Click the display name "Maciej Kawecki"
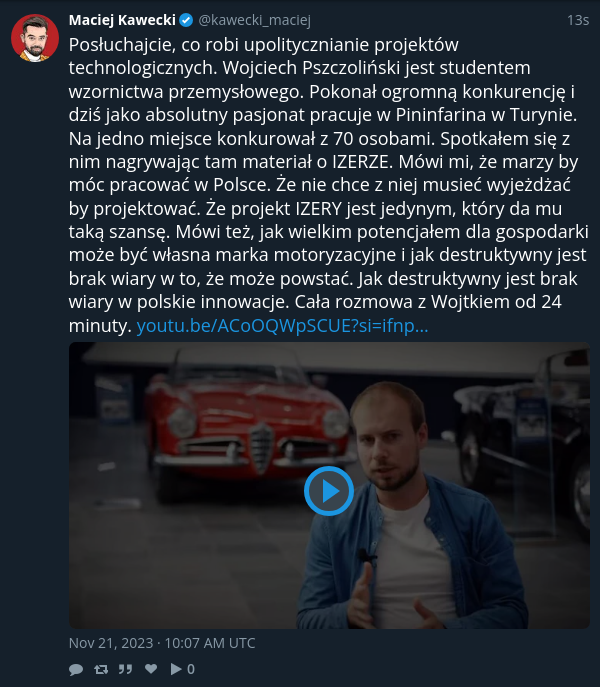600x687 pixels. coord(122,20)
